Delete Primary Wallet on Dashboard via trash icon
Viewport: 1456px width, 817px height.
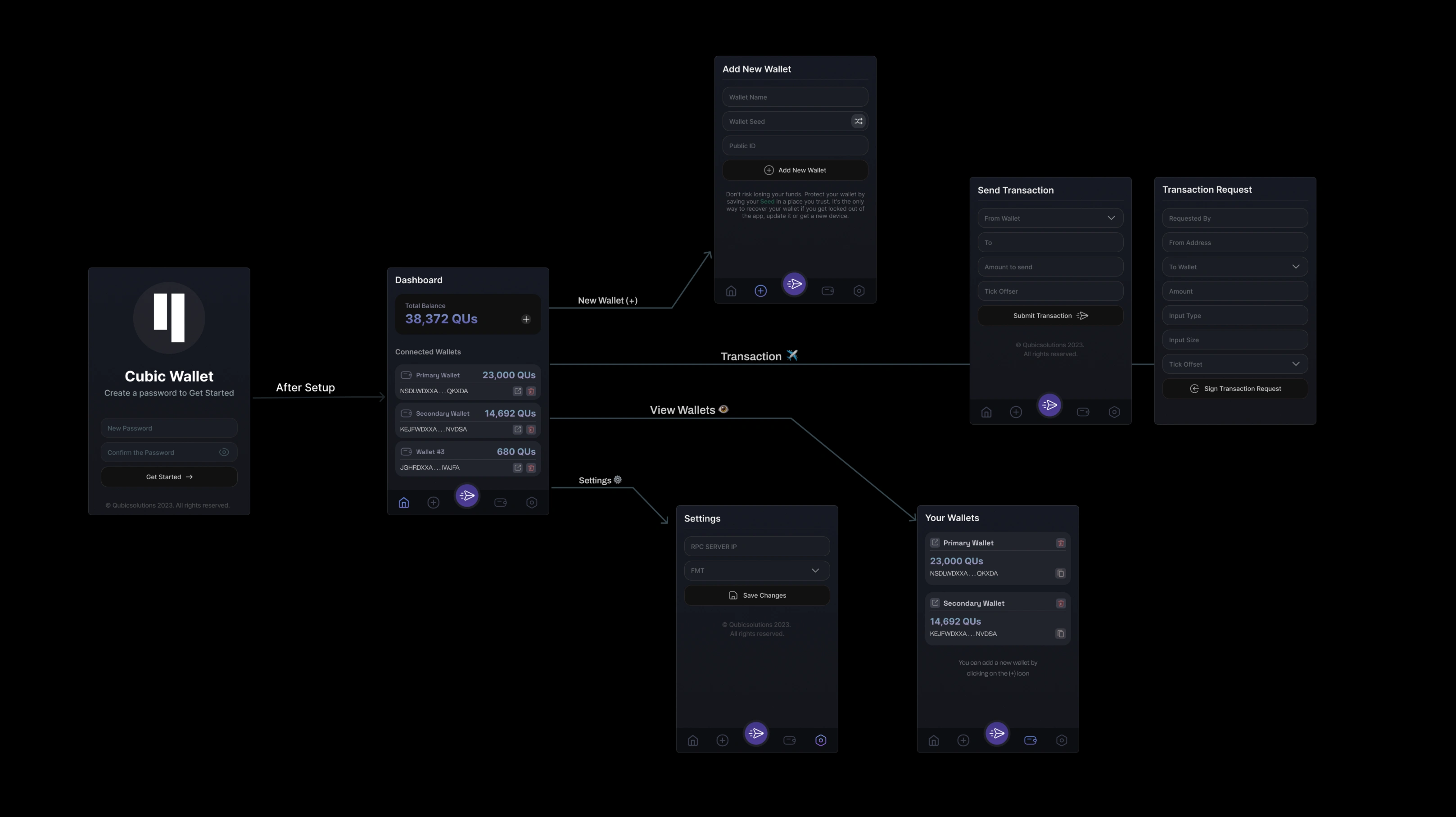point(531,390)
